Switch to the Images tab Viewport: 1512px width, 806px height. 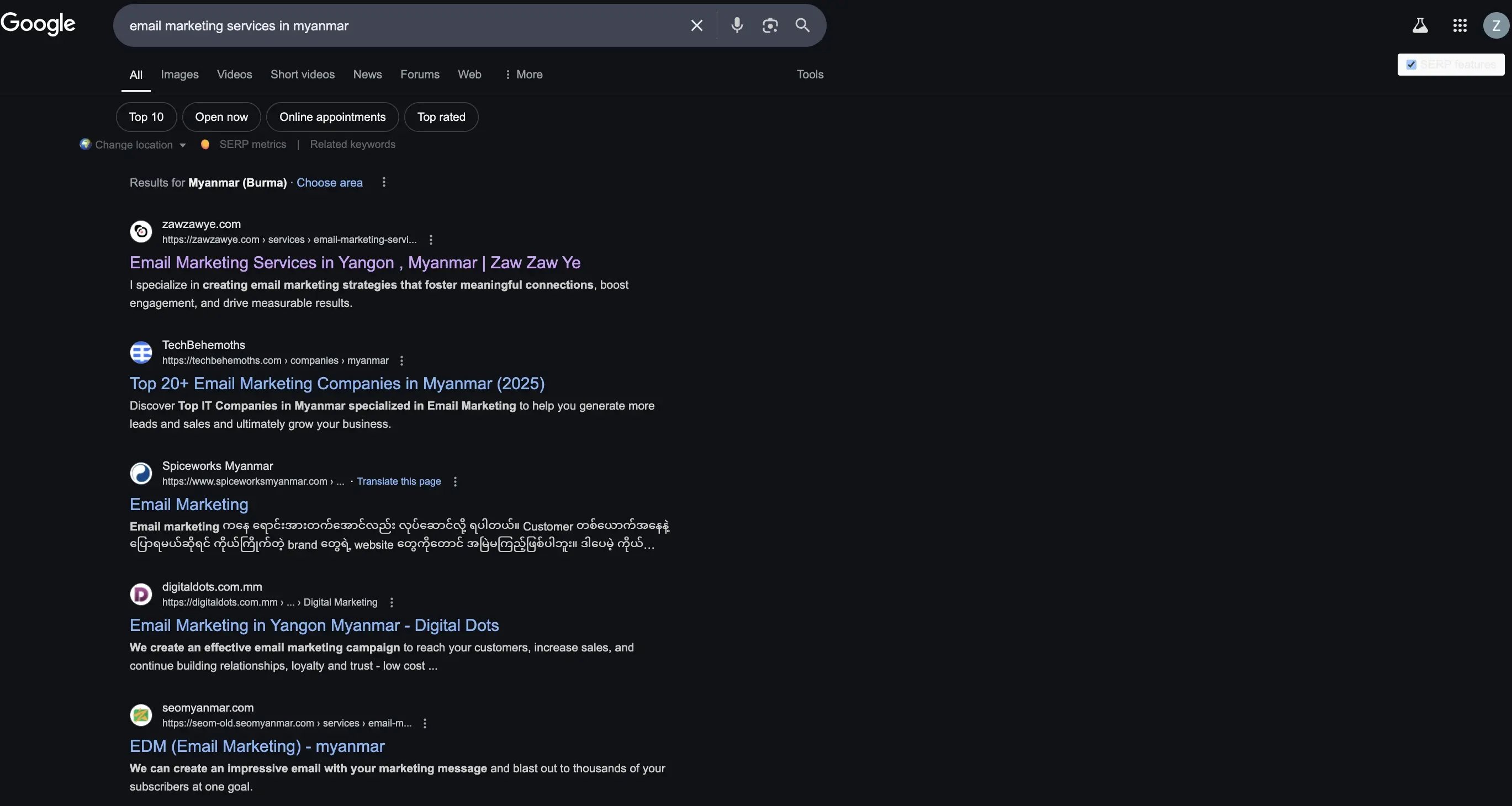click(x=179, y=75)
